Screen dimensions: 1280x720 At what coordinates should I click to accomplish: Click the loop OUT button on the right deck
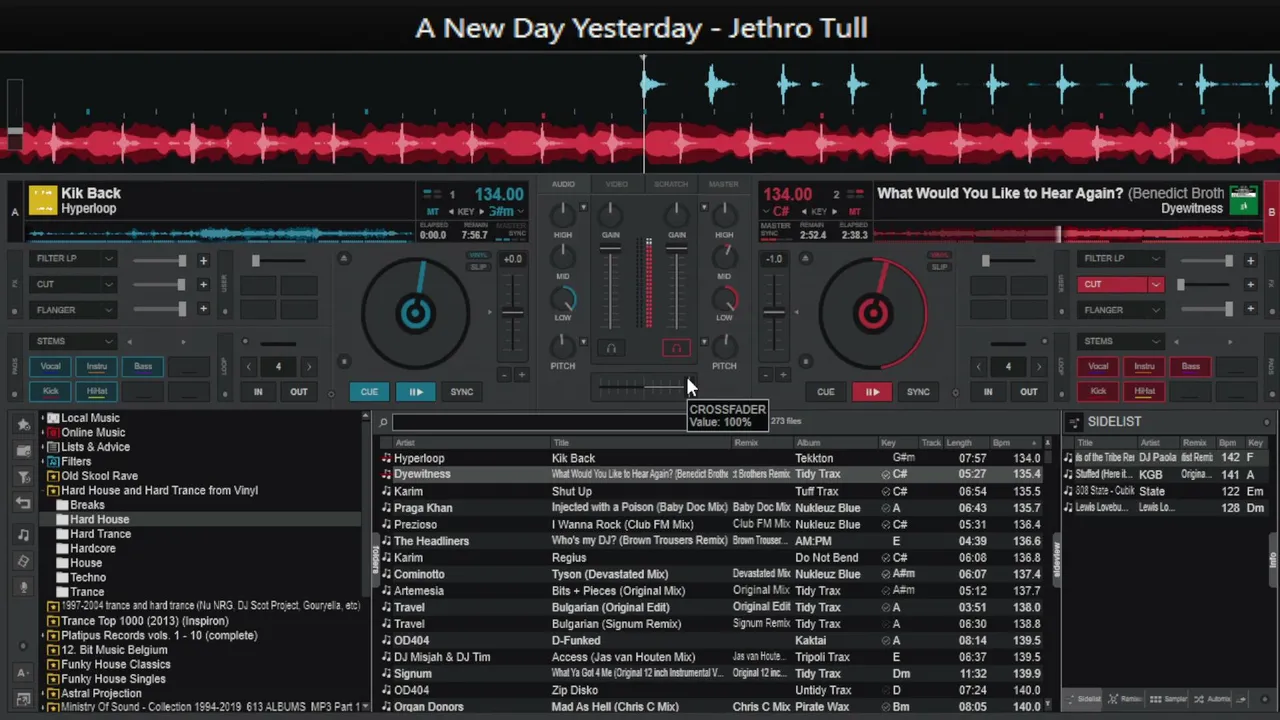1029,392
